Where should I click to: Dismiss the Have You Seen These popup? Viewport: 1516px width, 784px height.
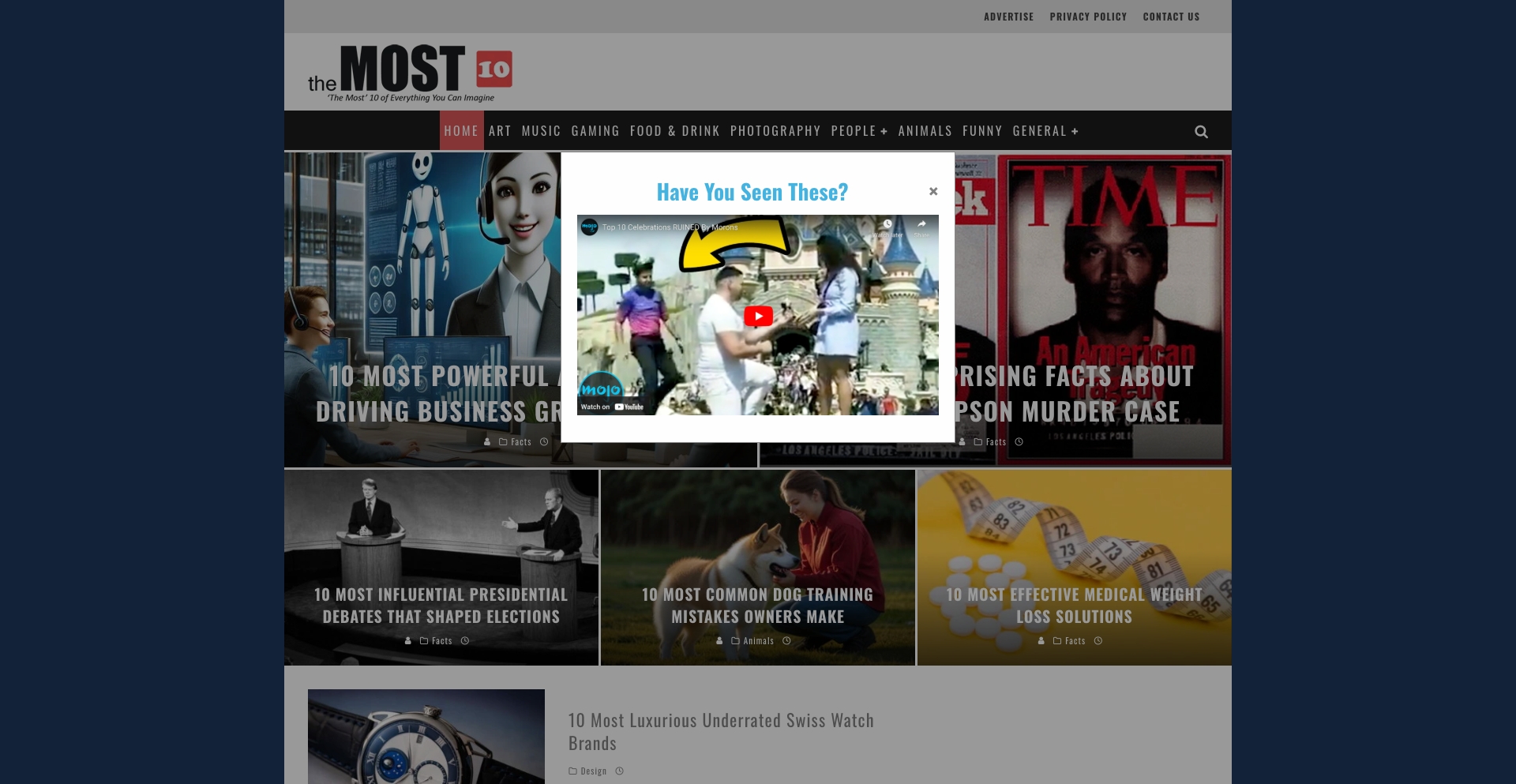[x=933, y=191]
